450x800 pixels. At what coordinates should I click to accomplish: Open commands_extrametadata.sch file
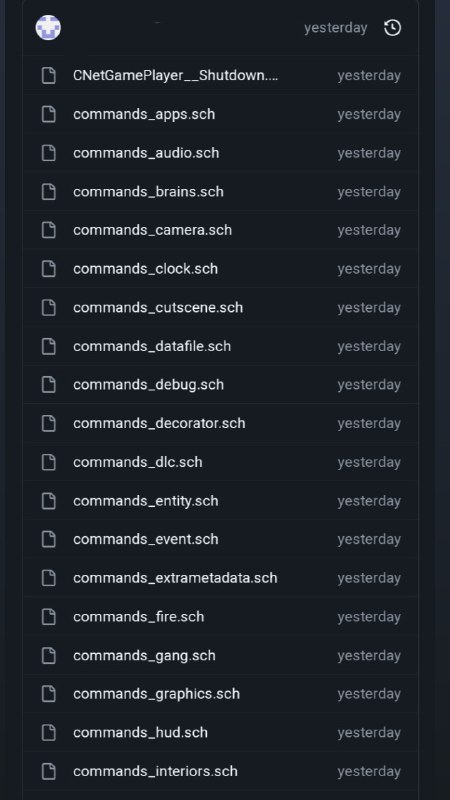point(175,578)
